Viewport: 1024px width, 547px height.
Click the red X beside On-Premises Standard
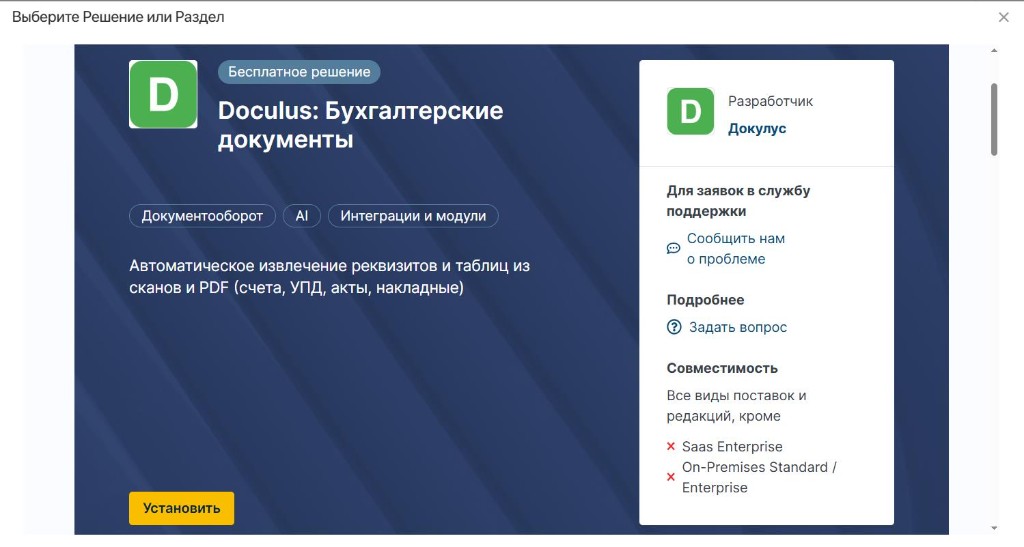coord(671,477)
